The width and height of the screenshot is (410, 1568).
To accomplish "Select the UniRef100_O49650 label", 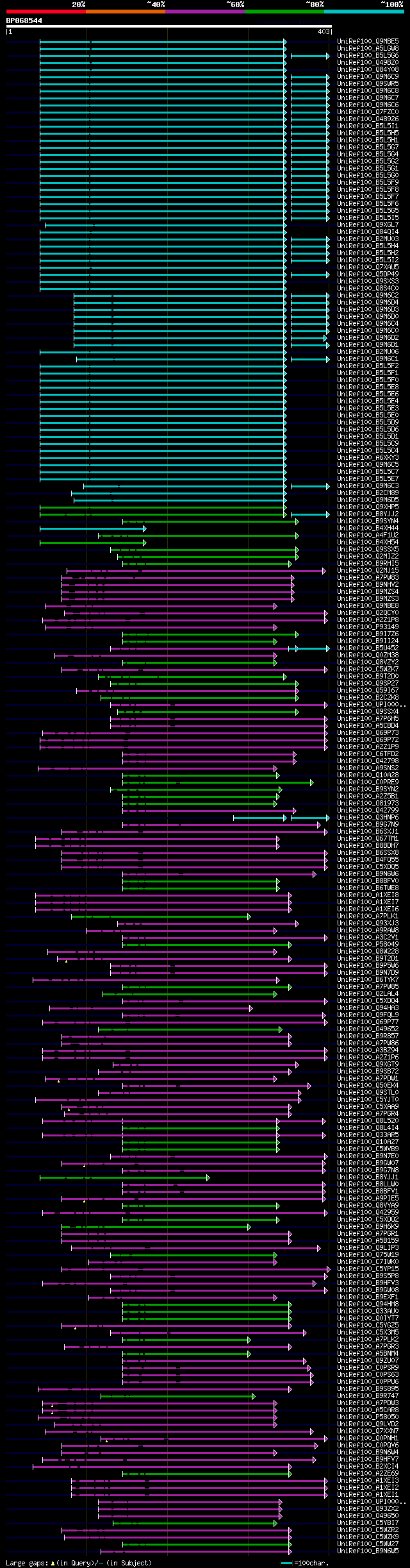I will [x=368, y=1515].
